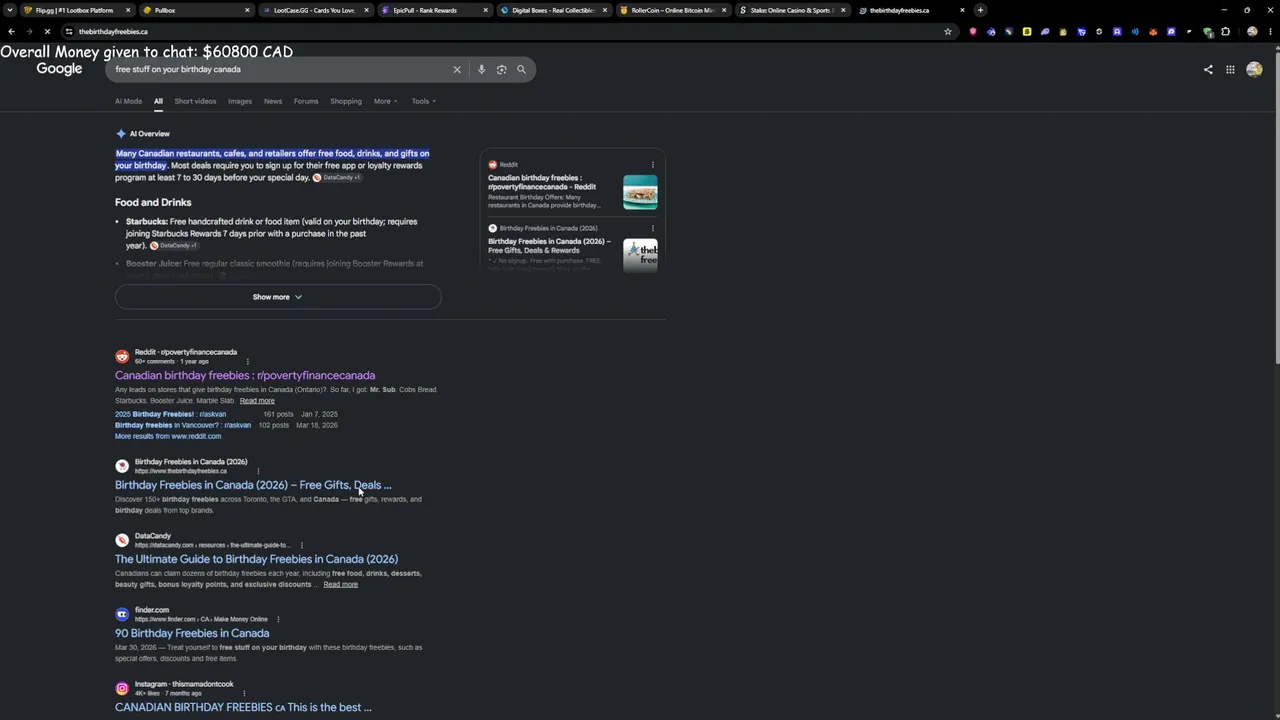The height and width of the screenshot is (720, 1280).
Task: Click the Google search box
Action: pos(280,70)
